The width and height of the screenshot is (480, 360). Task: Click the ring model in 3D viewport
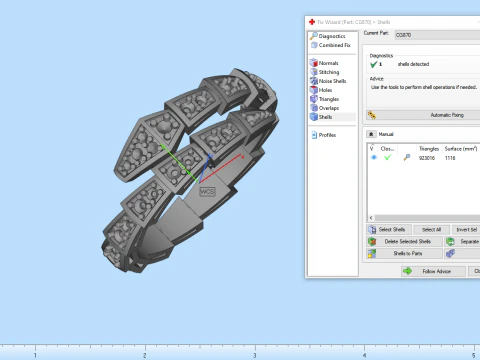click(190, 172)
